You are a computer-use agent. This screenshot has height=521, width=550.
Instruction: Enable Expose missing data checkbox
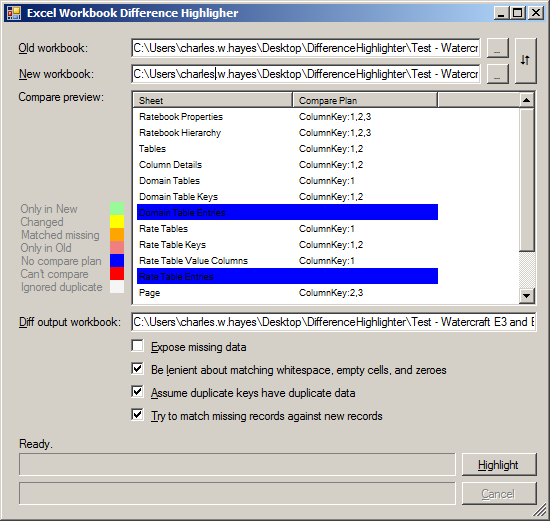(x=138, y=346)
